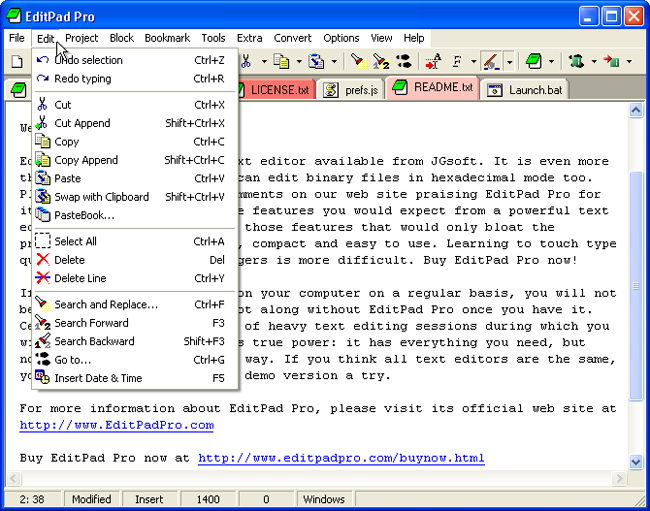Open the www.EditPadPro.com link
The width and height of the screenshot is (650, 511).
click(116, 425)
